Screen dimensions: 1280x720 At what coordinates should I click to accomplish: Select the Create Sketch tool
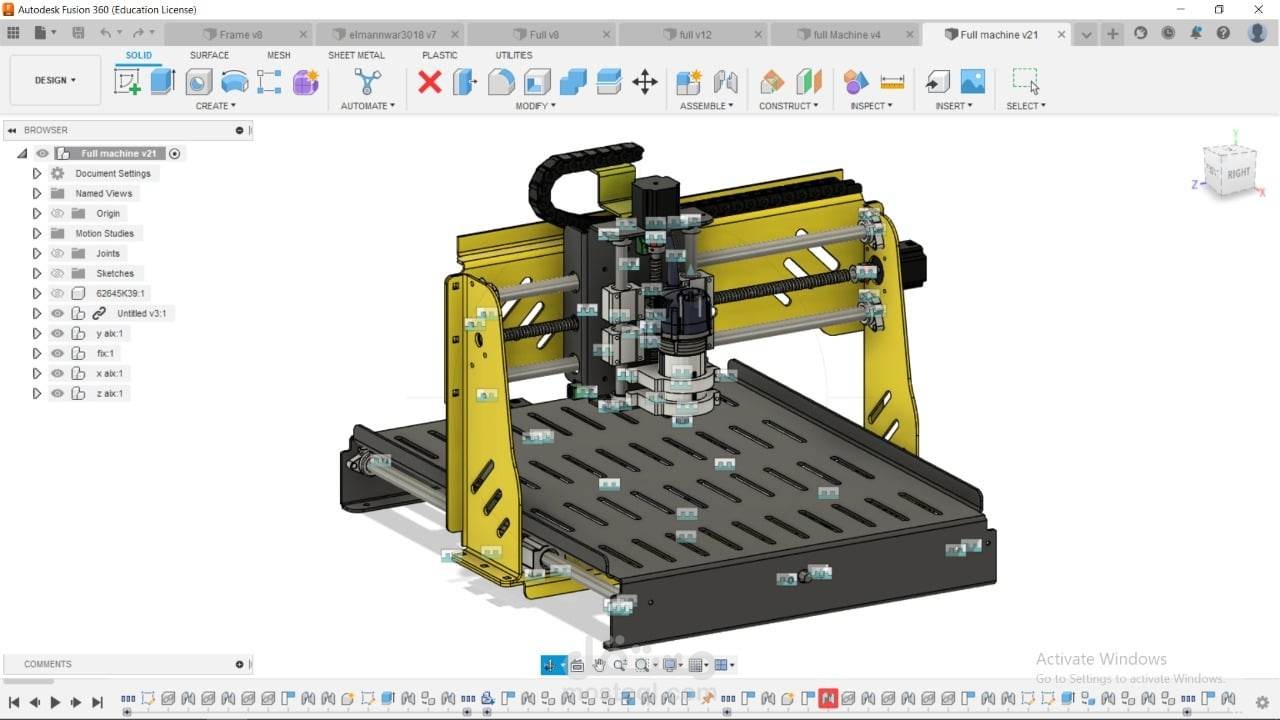coord(127,82)
